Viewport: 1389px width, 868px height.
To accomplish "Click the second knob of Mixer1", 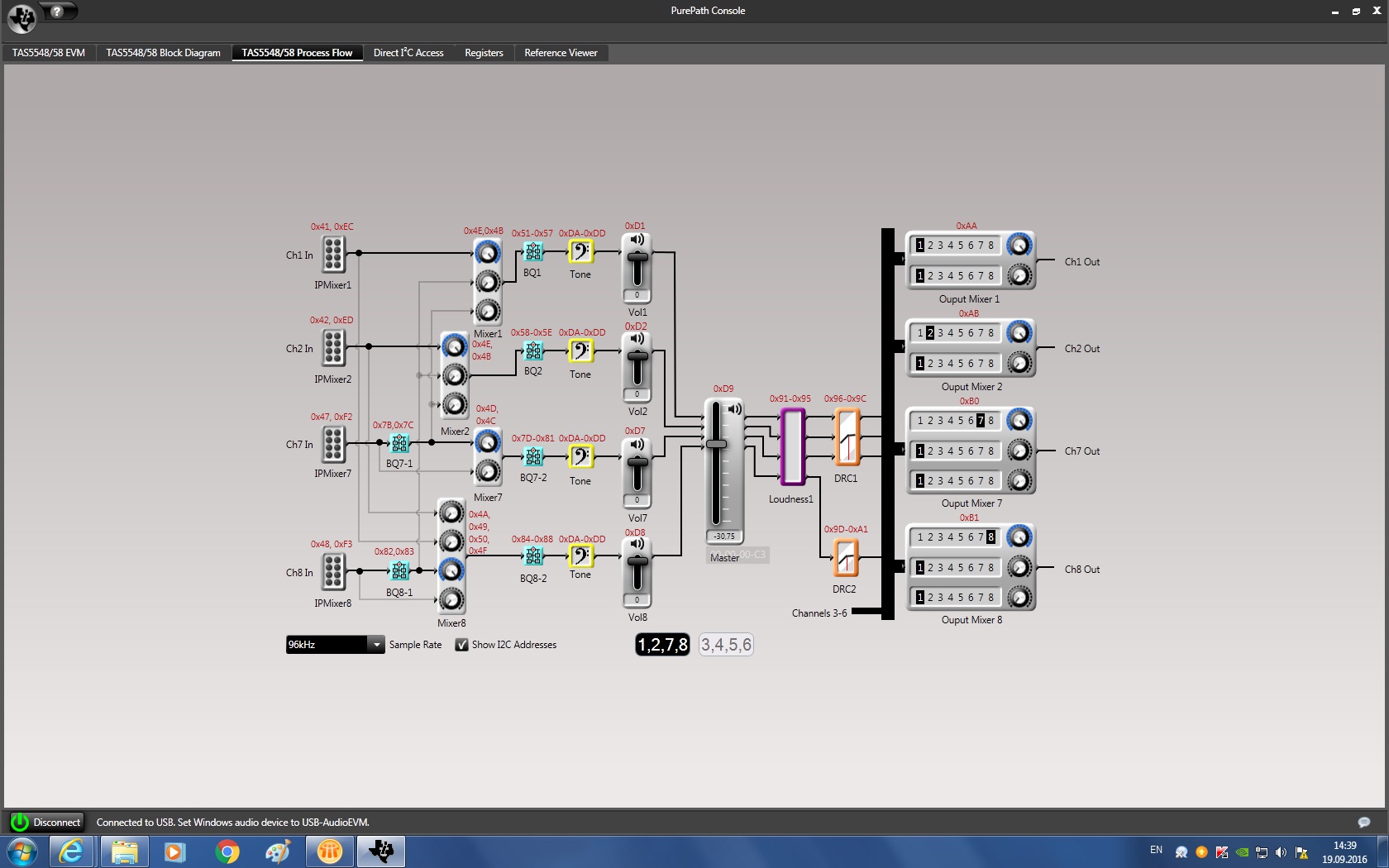I will click(488, 283).
